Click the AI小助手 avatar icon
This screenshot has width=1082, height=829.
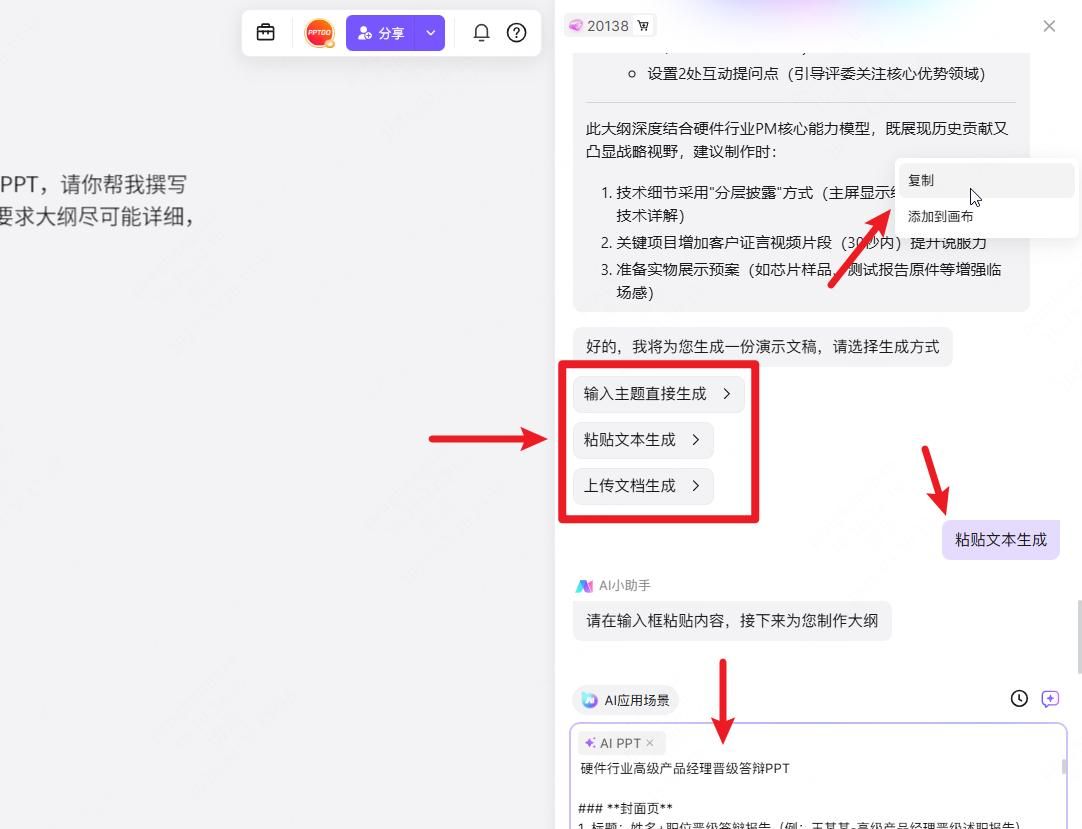(585, 585)
